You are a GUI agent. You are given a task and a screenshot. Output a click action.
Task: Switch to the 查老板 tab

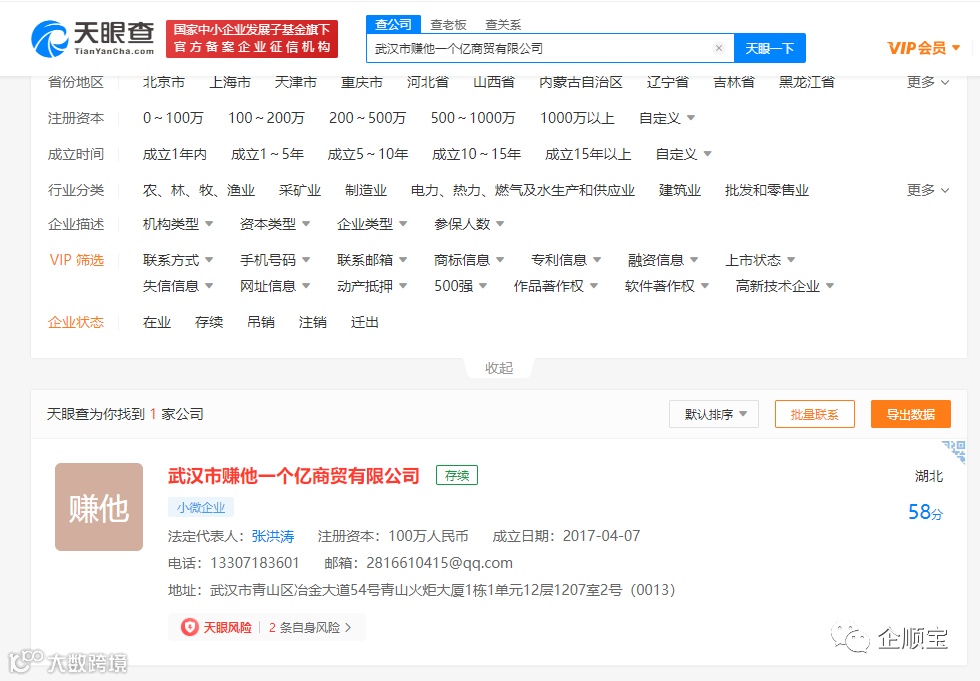coord(449,25)
